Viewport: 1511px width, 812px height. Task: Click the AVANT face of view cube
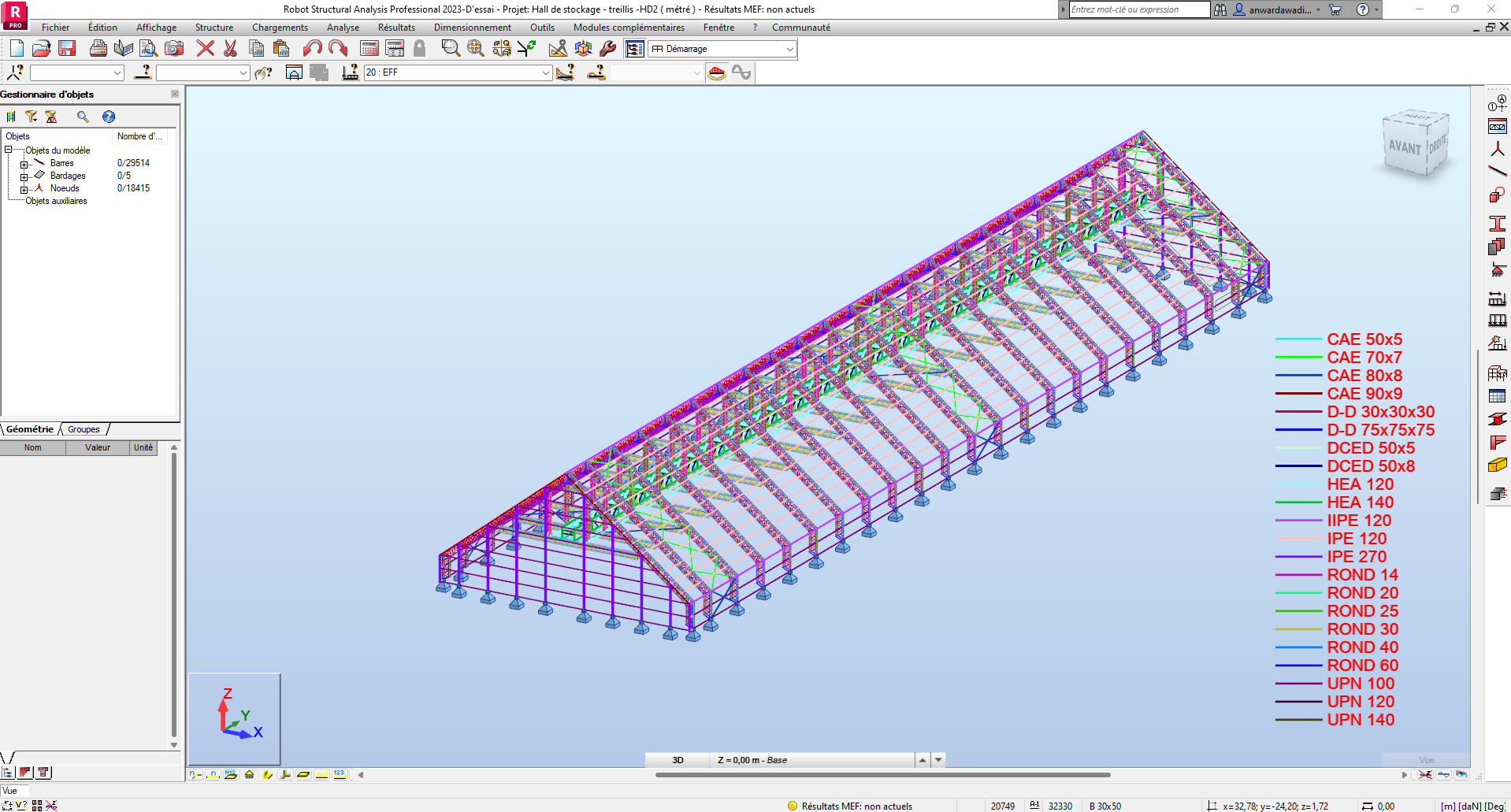(1404, 147)
